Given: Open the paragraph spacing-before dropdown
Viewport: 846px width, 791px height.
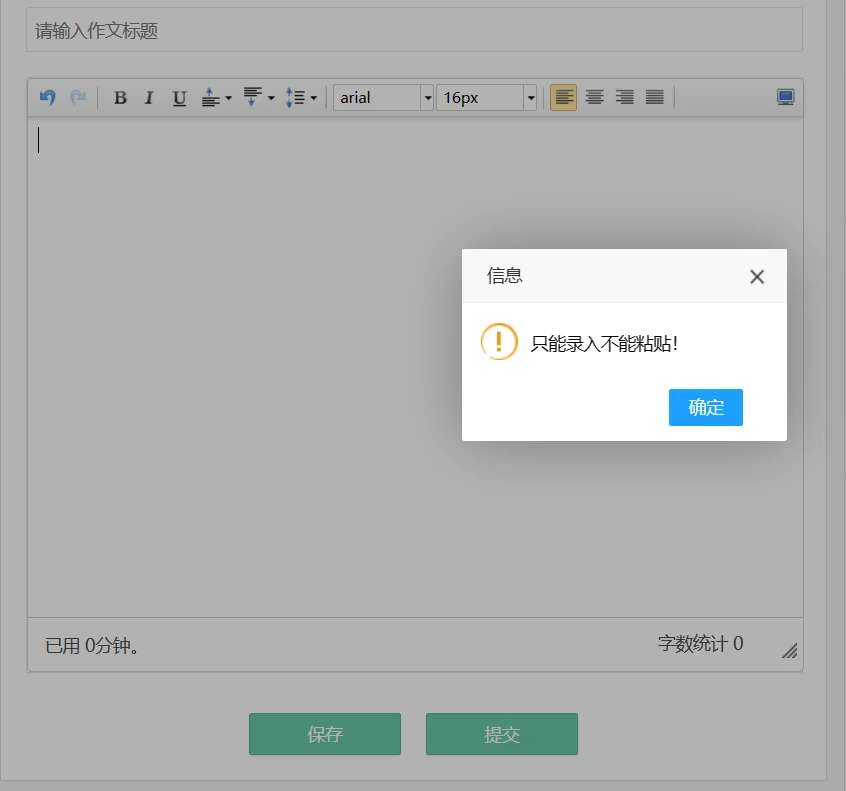Looking at the screenshot, I should [x=216, y=98].
